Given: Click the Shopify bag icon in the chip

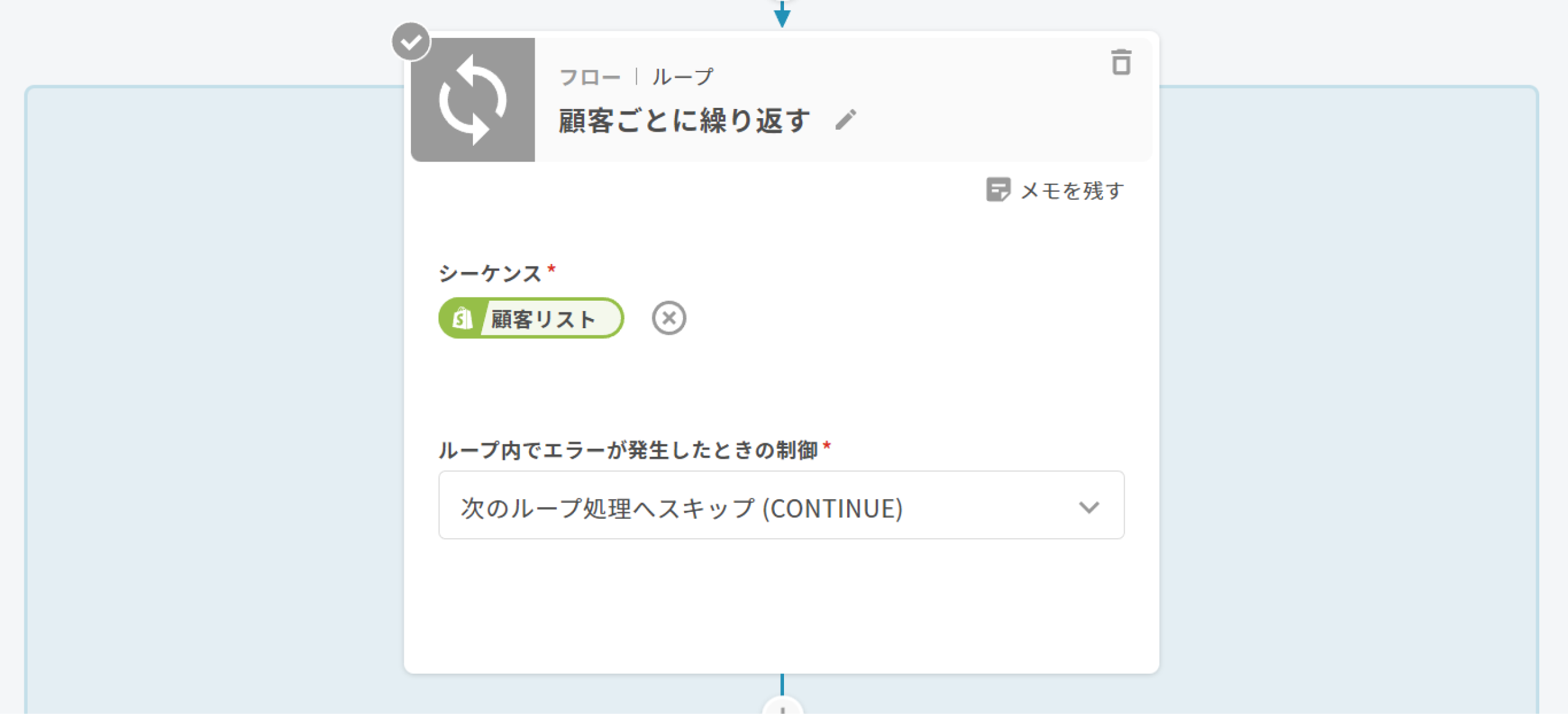Looking at the screenshot, I should [462, 318].
